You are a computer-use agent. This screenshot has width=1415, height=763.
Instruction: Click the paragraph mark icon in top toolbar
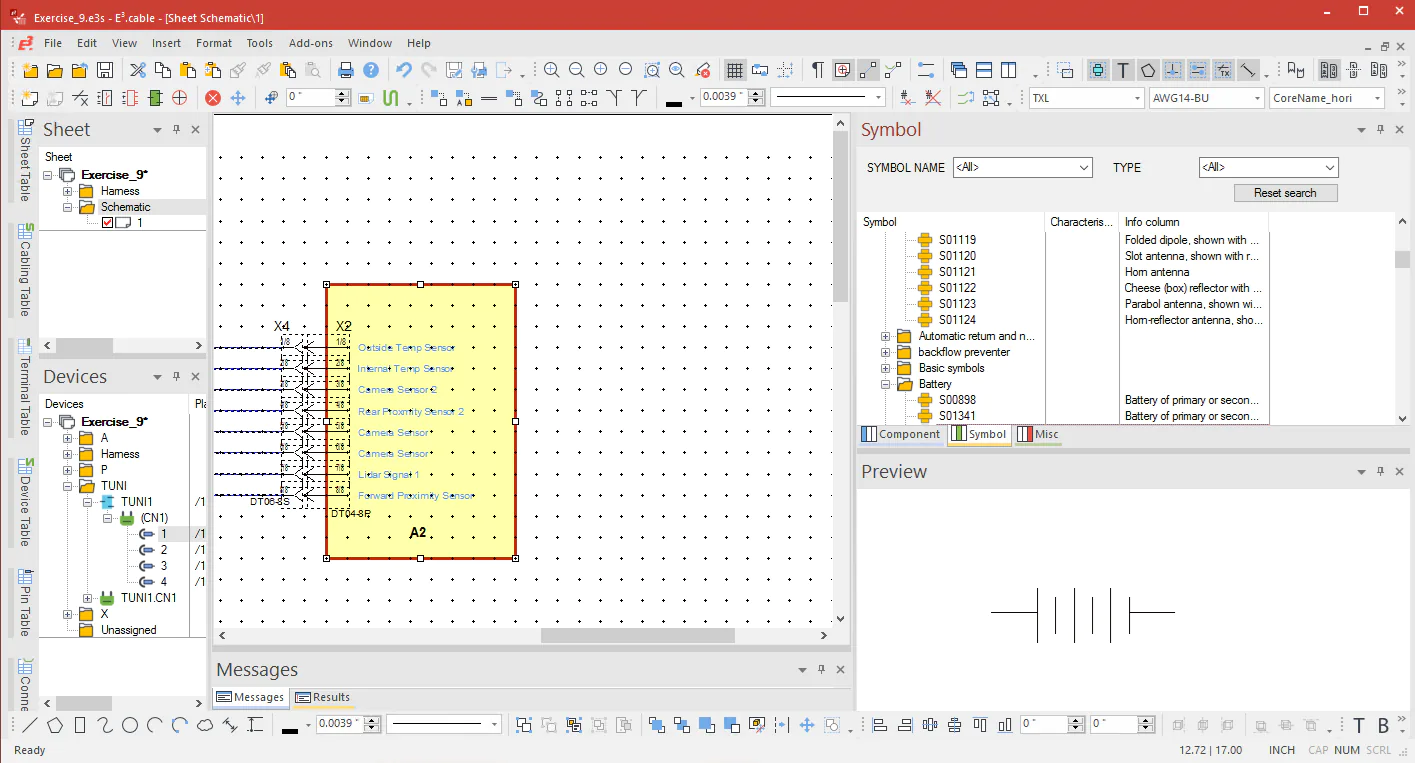point(818,70)
